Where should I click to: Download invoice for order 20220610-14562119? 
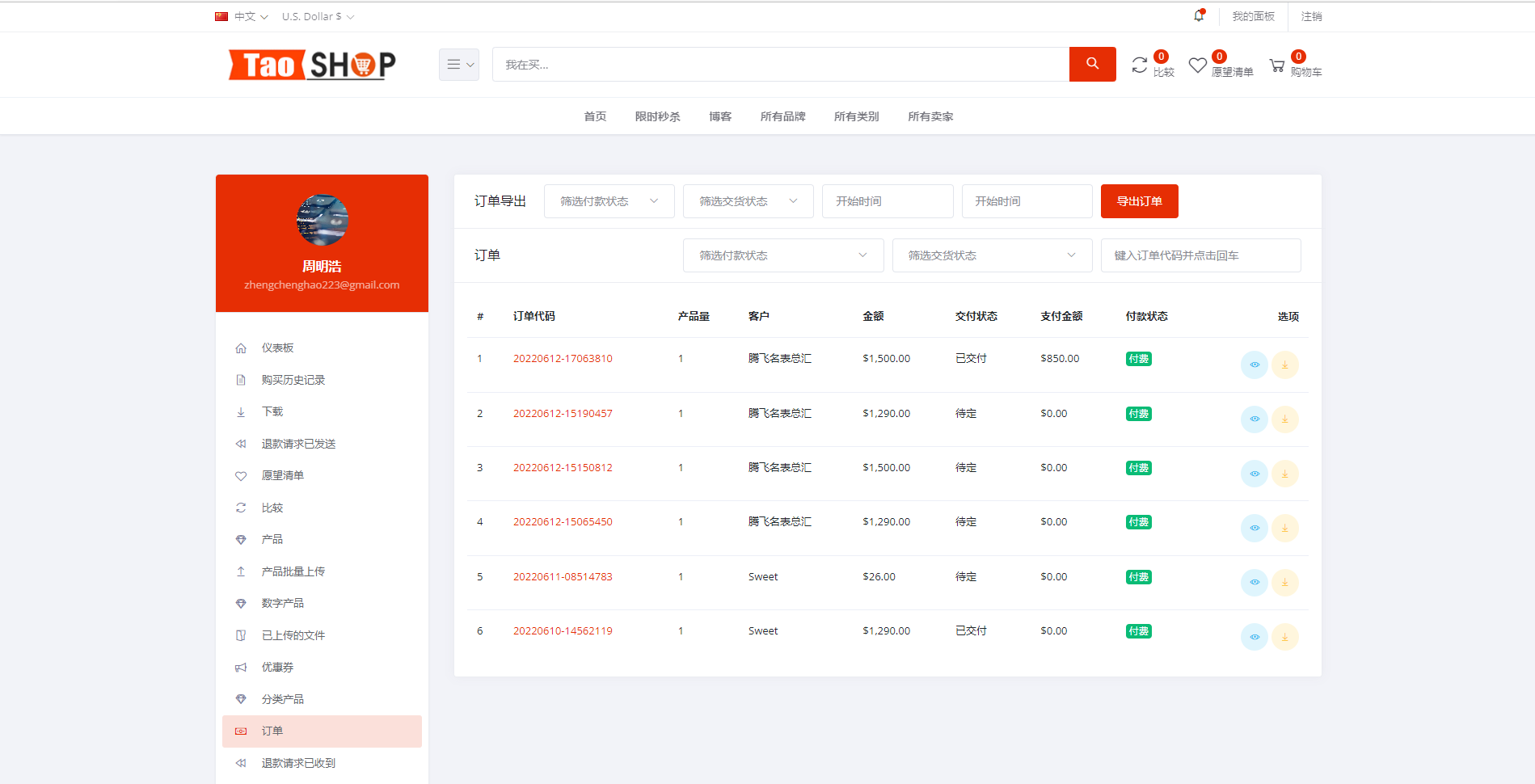pyautogui.click(x=1285, y=637)
